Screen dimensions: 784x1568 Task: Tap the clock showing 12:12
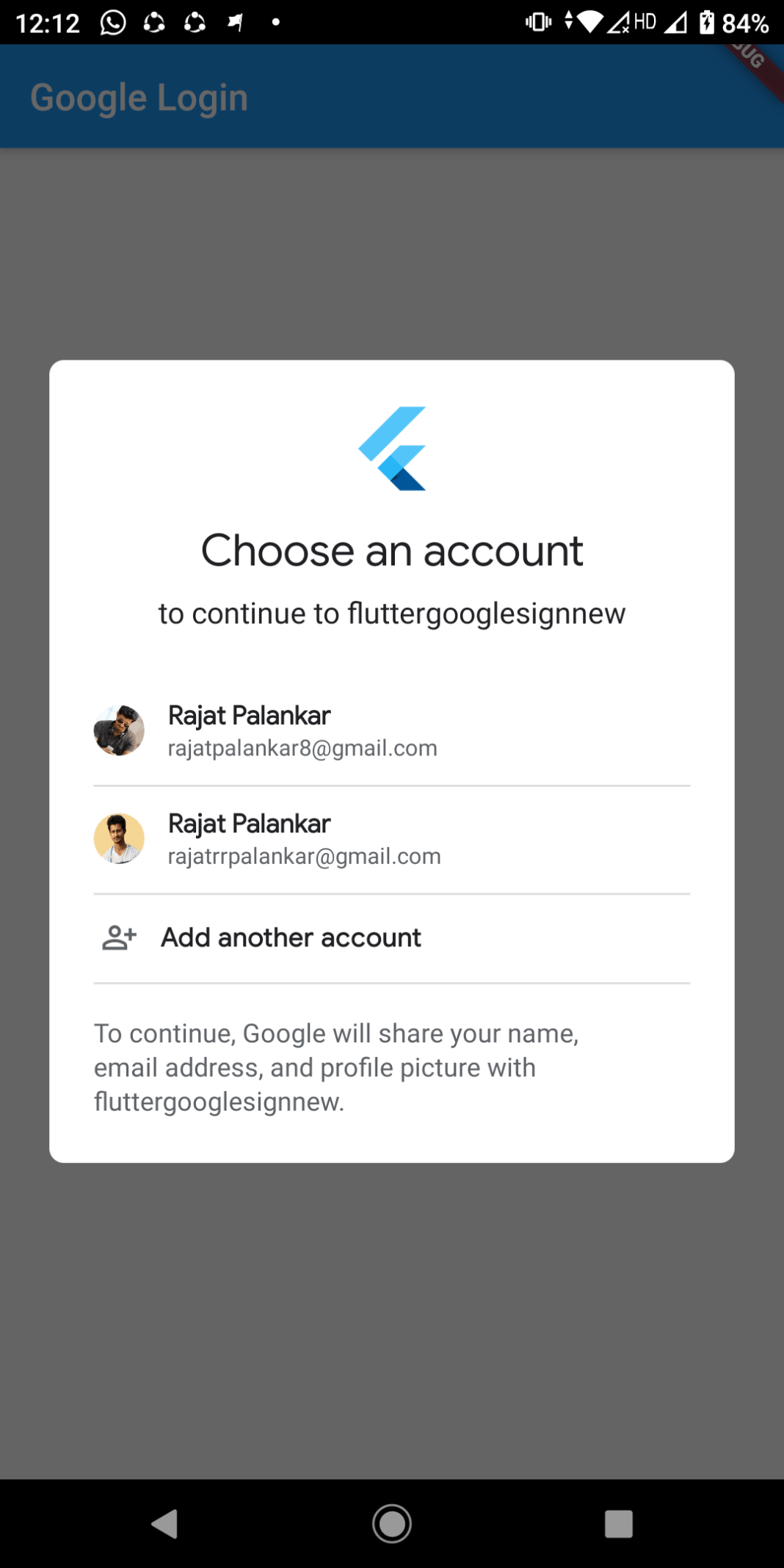[48, 23]
